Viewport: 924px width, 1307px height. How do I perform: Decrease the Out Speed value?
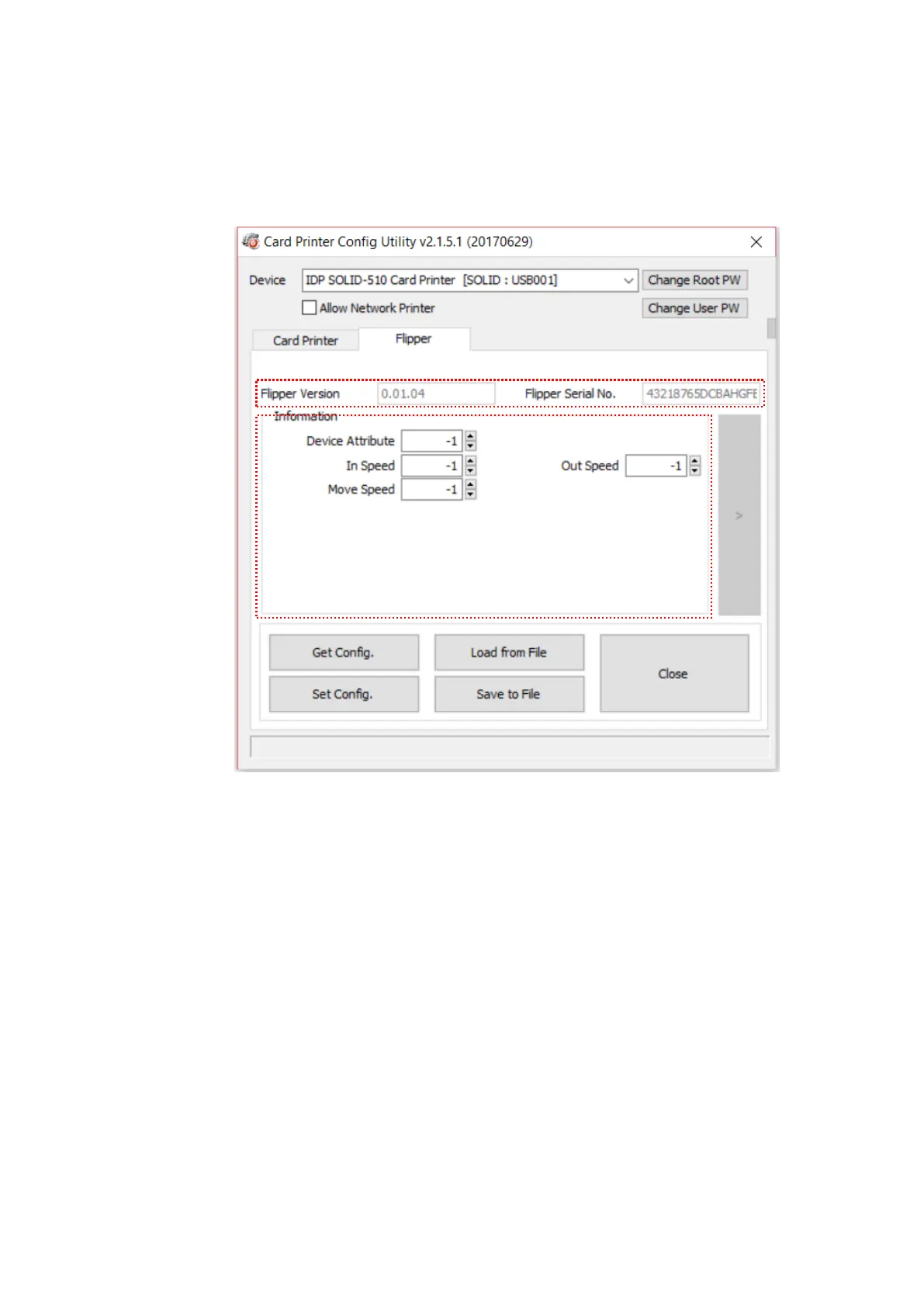[695, 470]
